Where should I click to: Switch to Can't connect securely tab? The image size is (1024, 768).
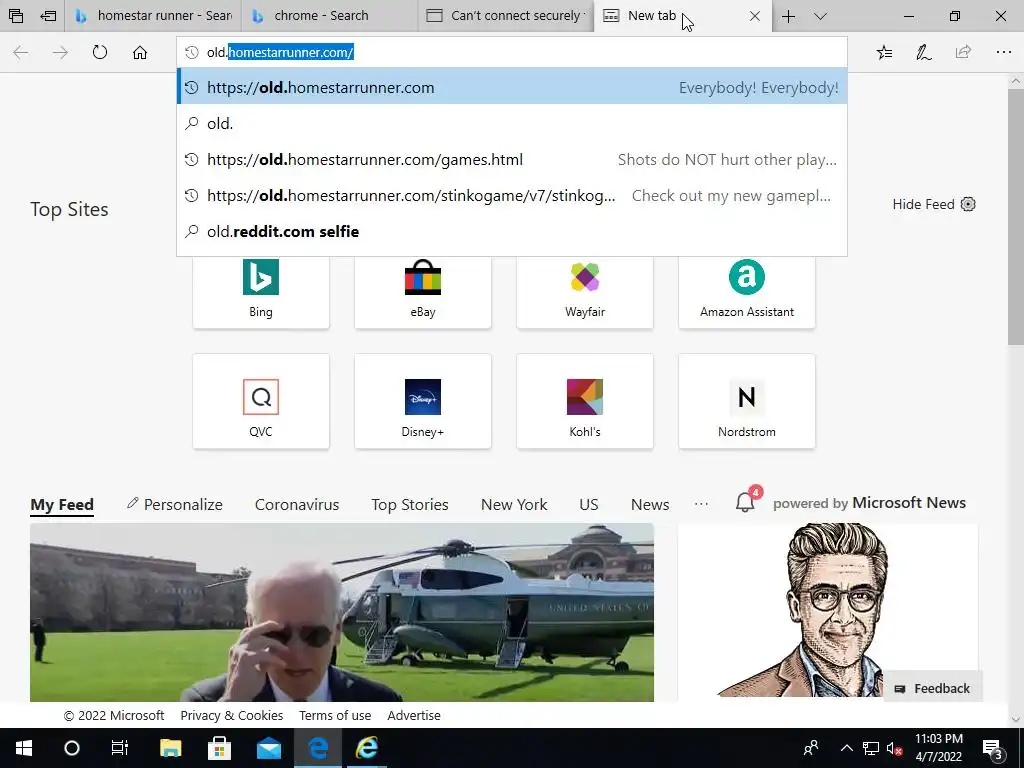[x=505, y=16]
